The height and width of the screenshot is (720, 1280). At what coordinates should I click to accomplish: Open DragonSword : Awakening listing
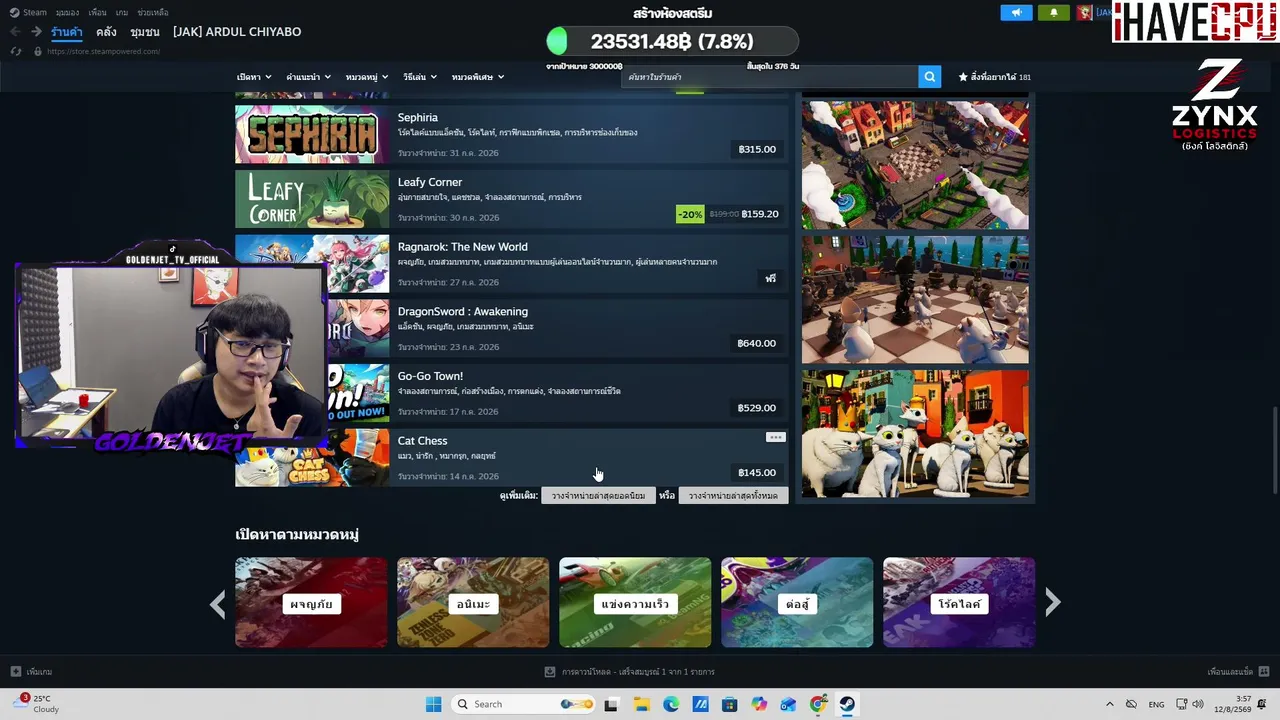pos(512,328)
